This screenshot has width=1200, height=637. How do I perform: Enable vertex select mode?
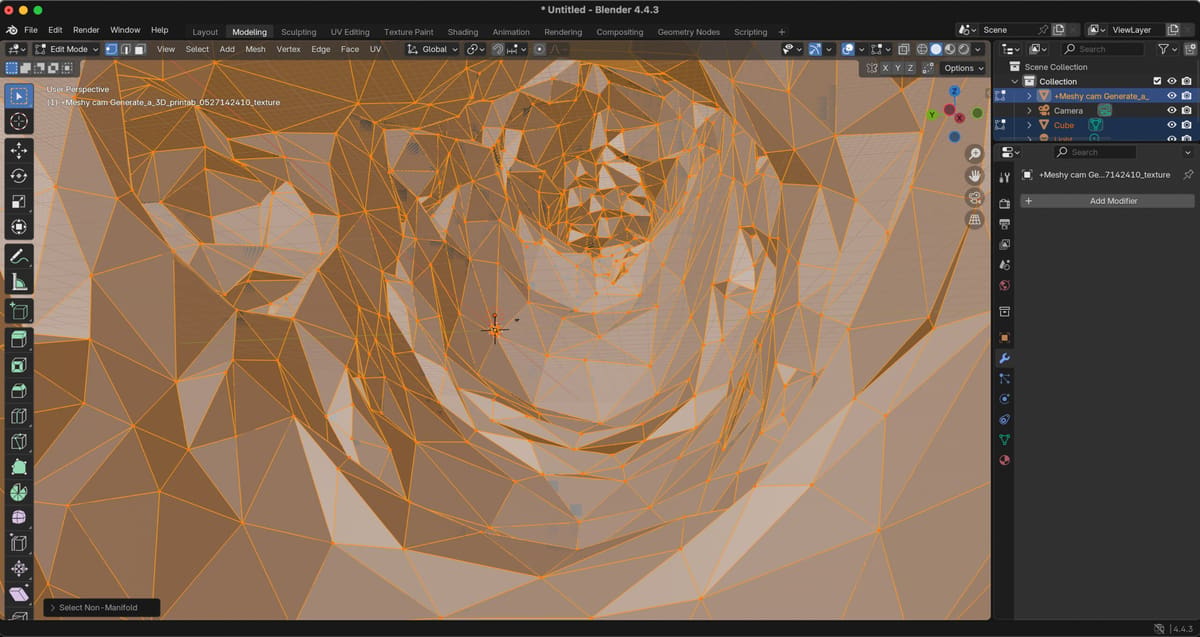click(111, 49)
